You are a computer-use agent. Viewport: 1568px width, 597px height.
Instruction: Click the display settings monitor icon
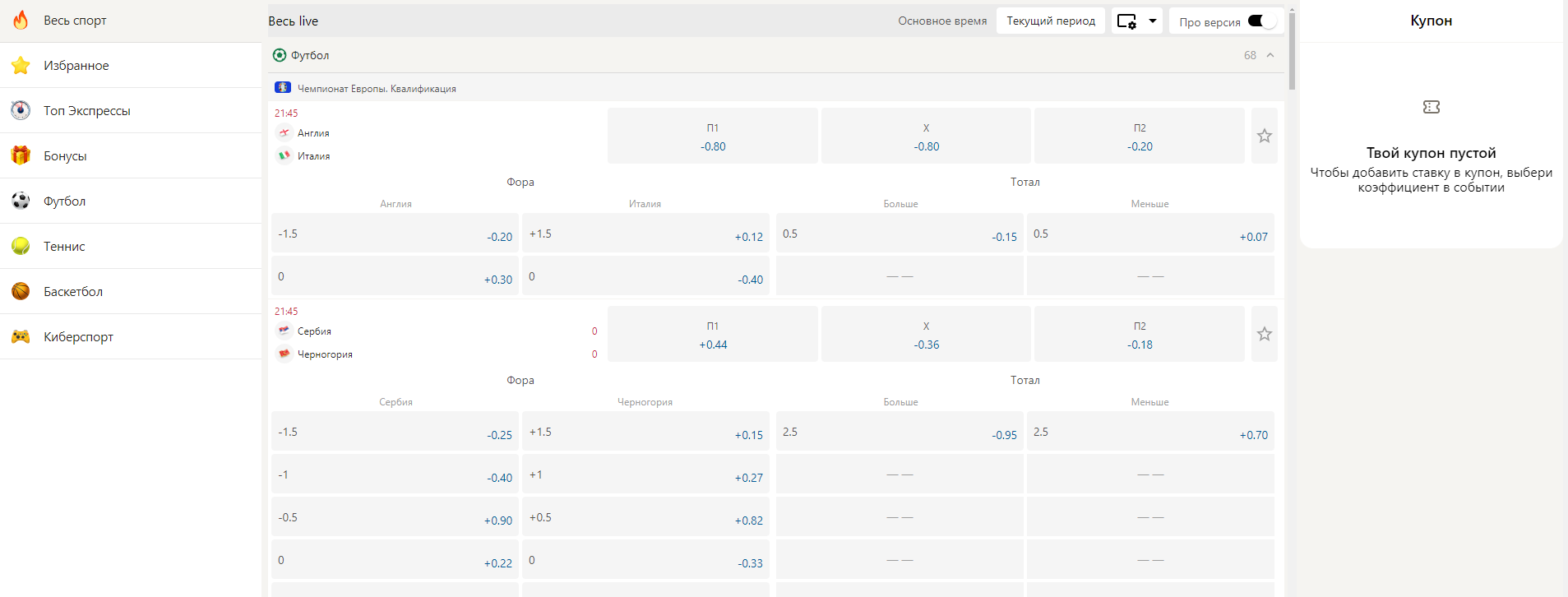point(1127,21)
